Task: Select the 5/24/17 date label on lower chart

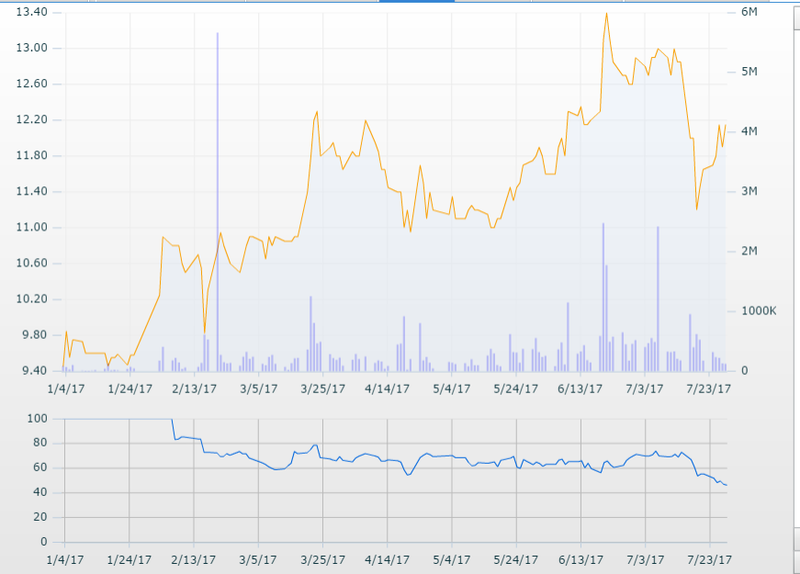Action: pyautogui.click(x=516, y=561)
